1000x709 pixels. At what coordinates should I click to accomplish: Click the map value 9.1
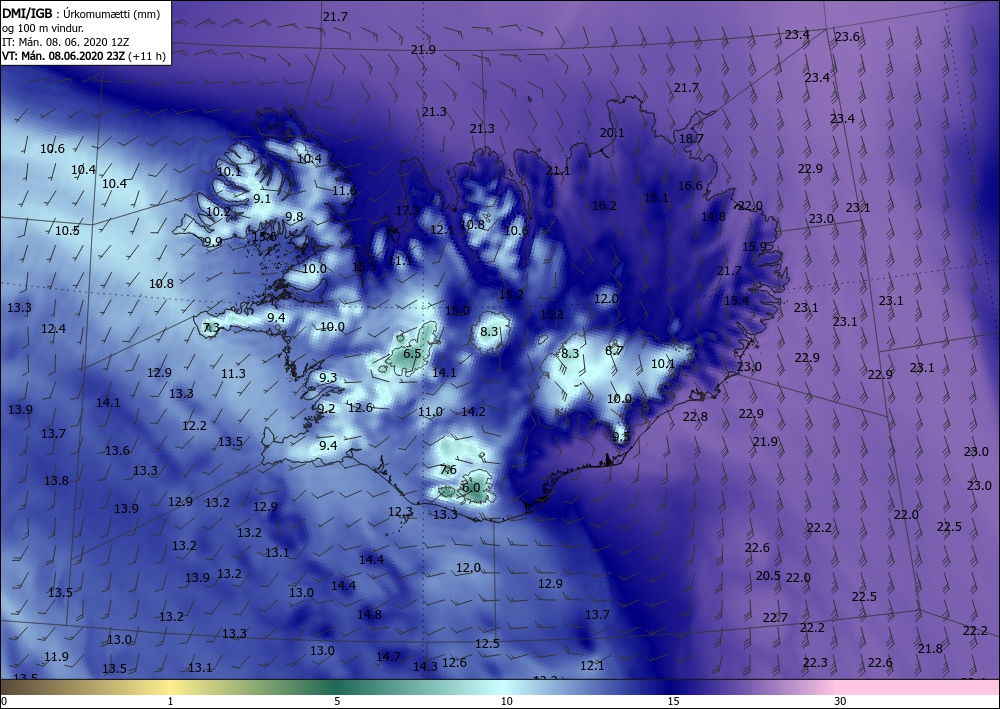coord(262,198)
